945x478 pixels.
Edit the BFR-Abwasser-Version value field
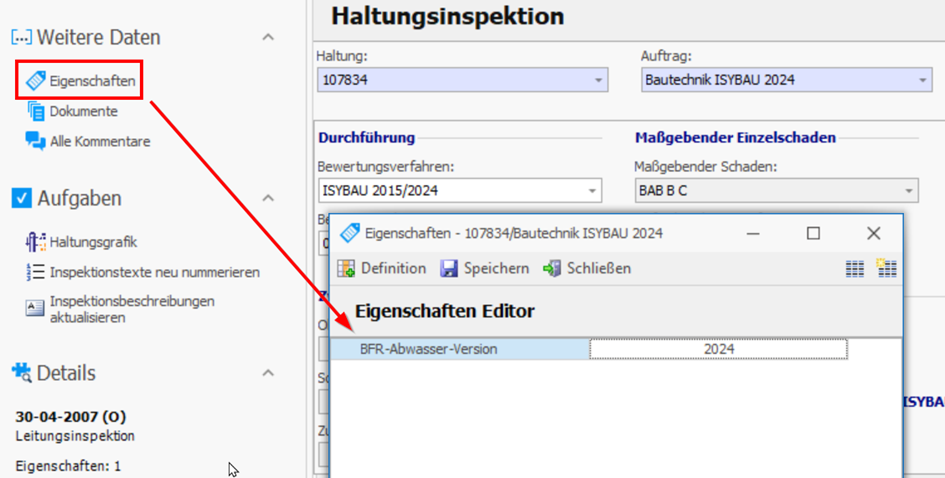coord(718,349)
